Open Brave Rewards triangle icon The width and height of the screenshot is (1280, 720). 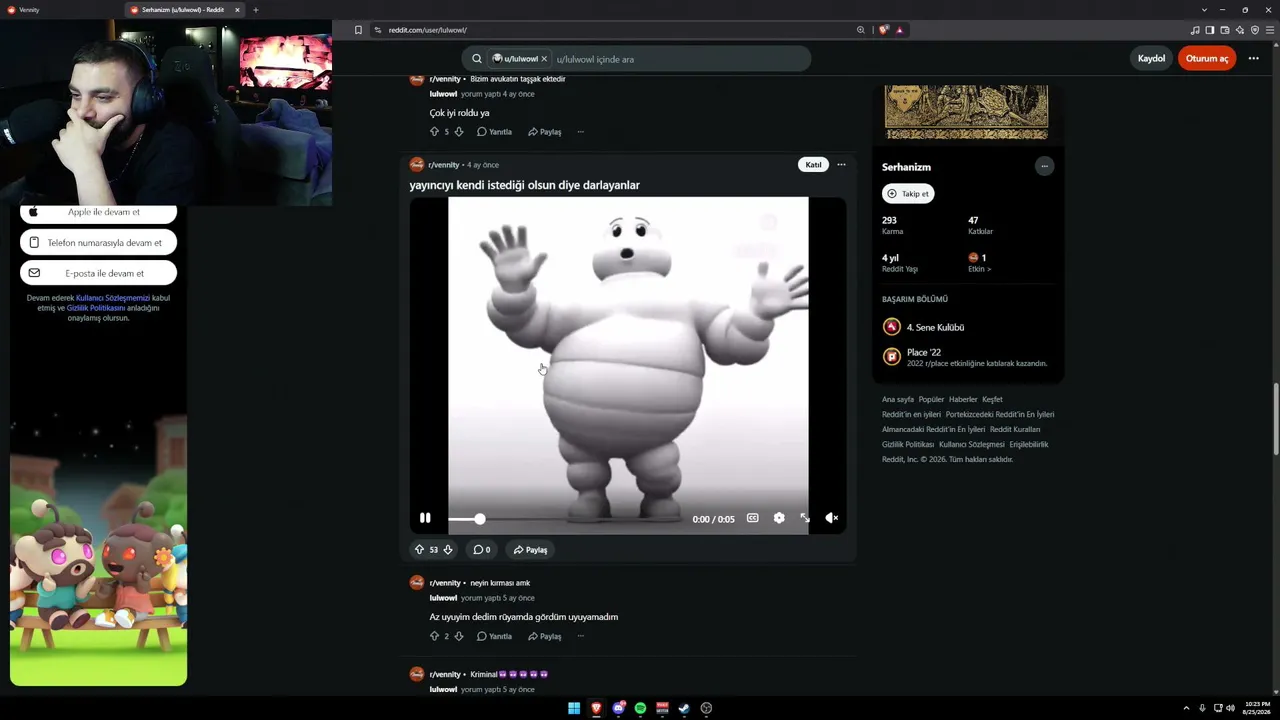click(x=899, y=30)
